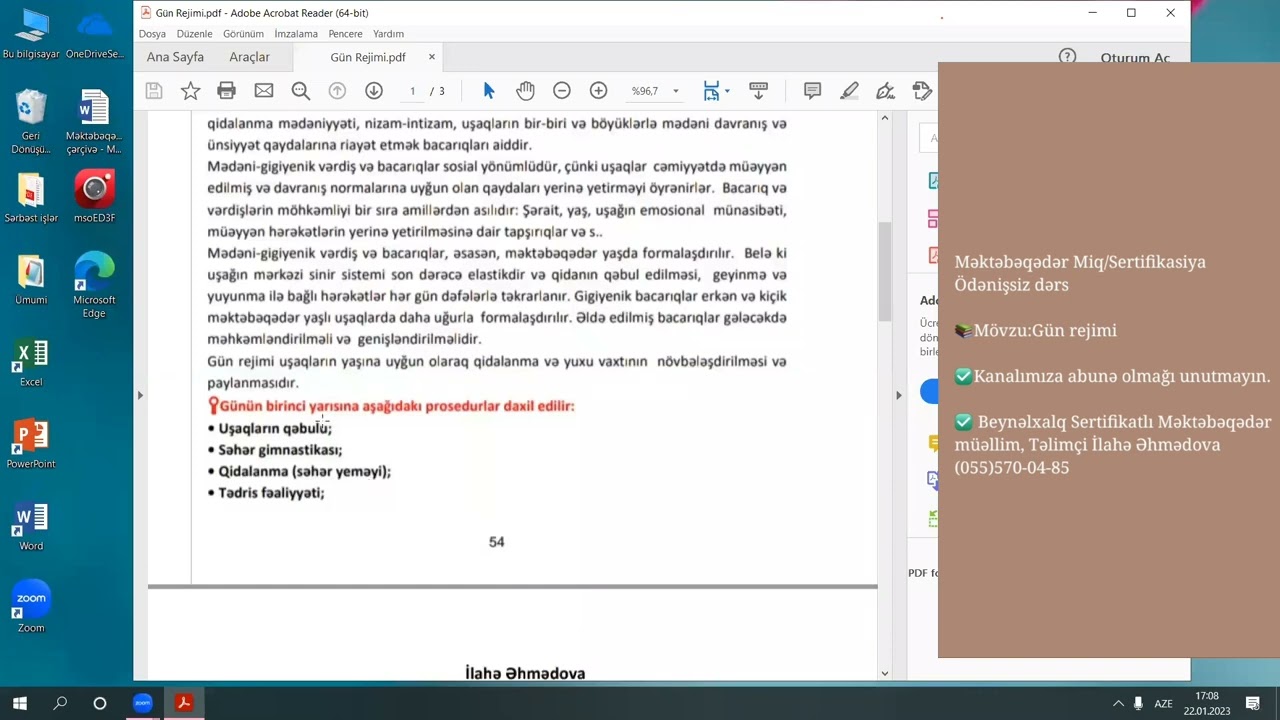Switch to Acrobat Reader in the taskbar
1280x720 pixels.
[x=183, y=703]
